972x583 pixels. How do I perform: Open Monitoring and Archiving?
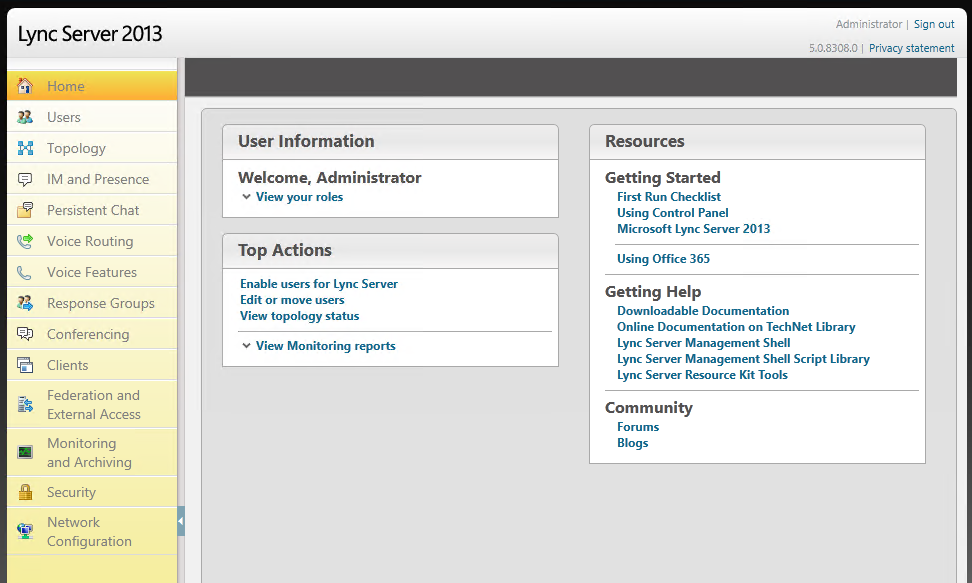click(x=92, y=452)
